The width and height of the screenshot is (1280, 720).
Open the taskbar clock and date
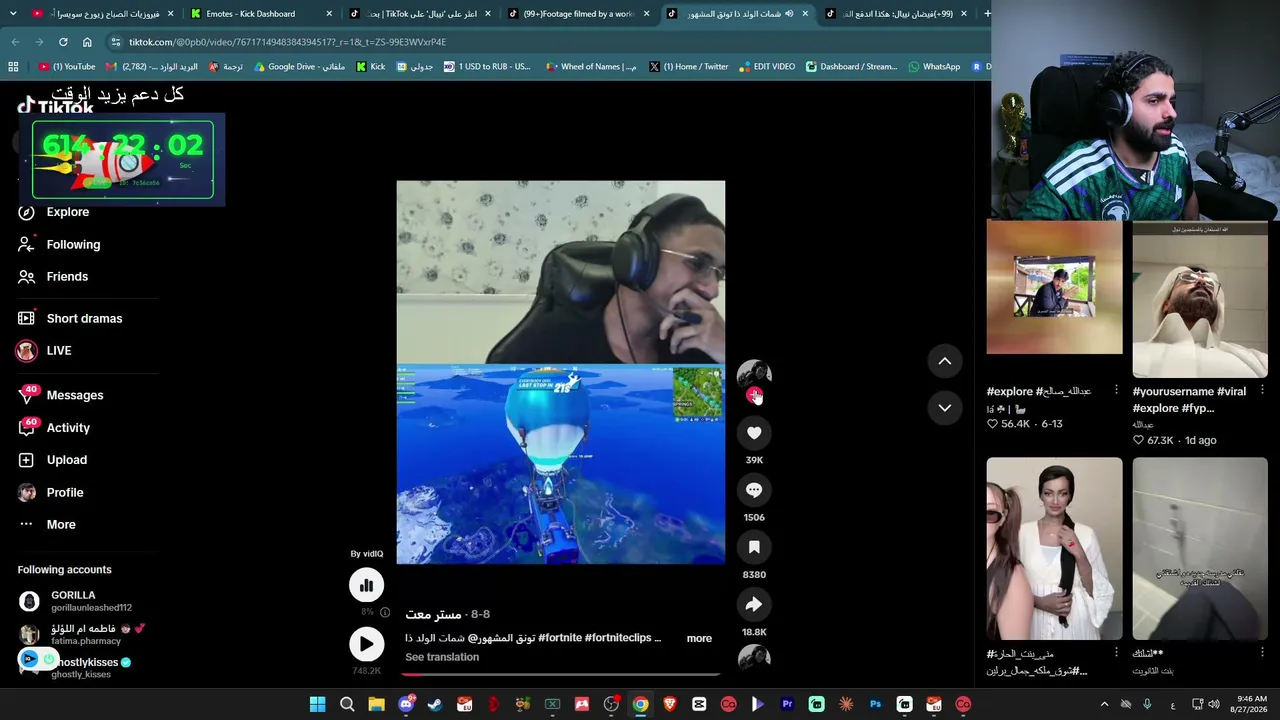coord(1251,704)
